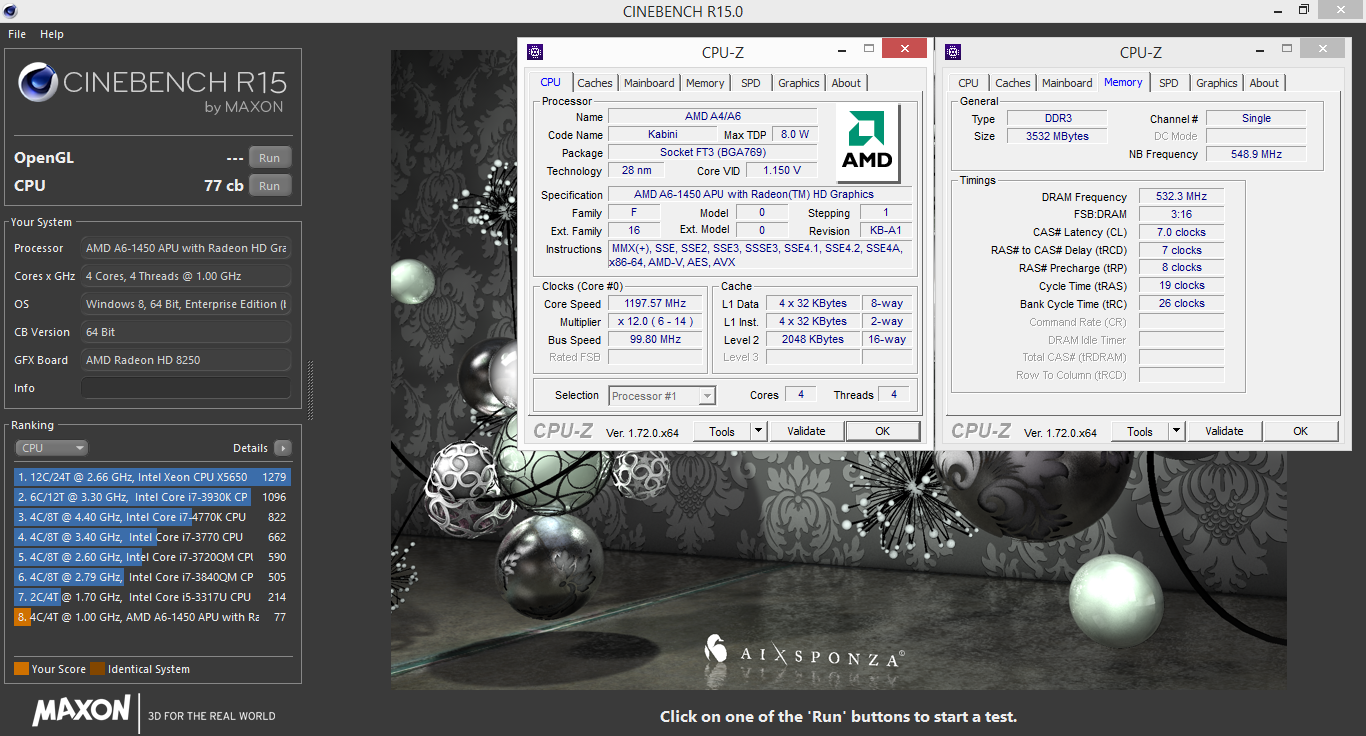Click the Cores x GHz field
The width and height of the screenshot is (1366, 736).
pyautogui.click(x=186, y=276)
